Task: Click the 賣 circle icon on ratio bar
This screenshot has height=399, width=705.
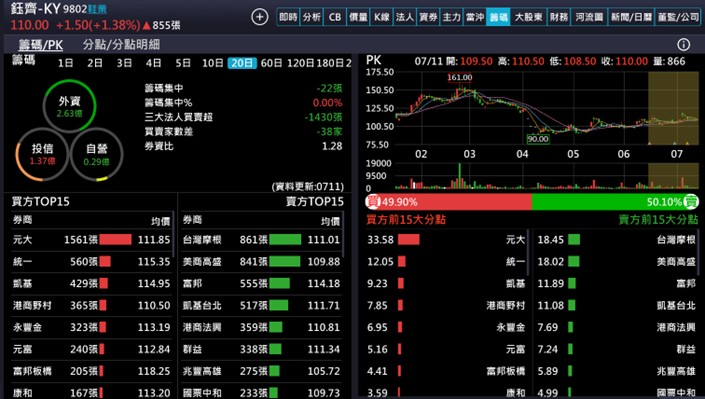Action: click(x=691, y=202)
